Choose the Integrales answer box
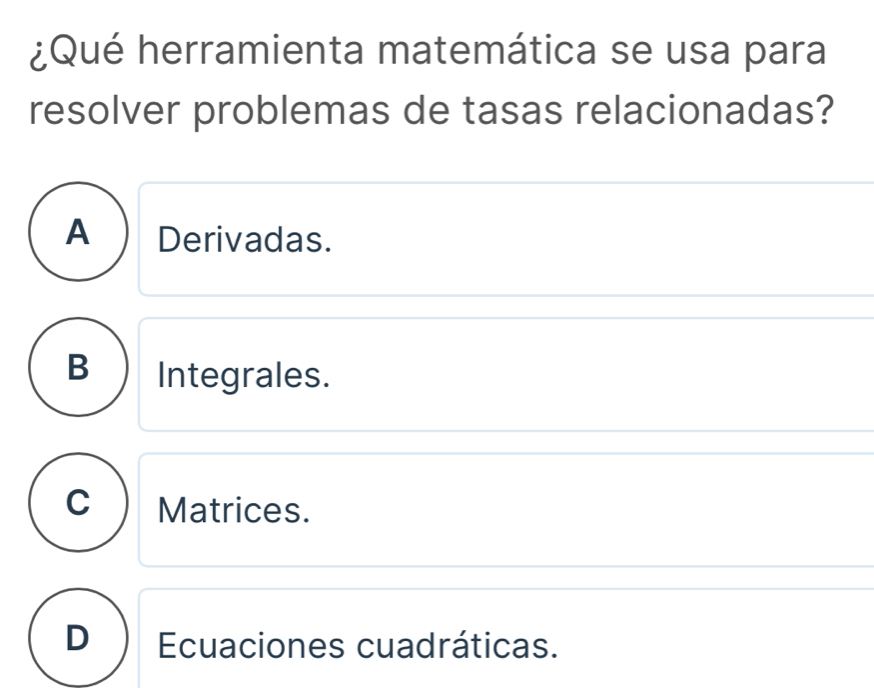Image resolution: width=874 pixels, height=688 pixels. (505, 375)
